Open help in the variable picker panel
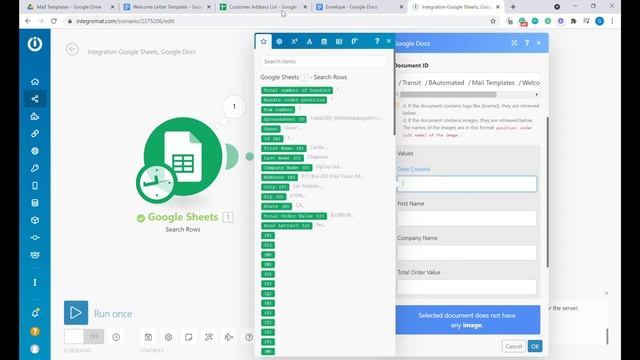The width and height of the screenshot is (640, 360). click(377, 41)
